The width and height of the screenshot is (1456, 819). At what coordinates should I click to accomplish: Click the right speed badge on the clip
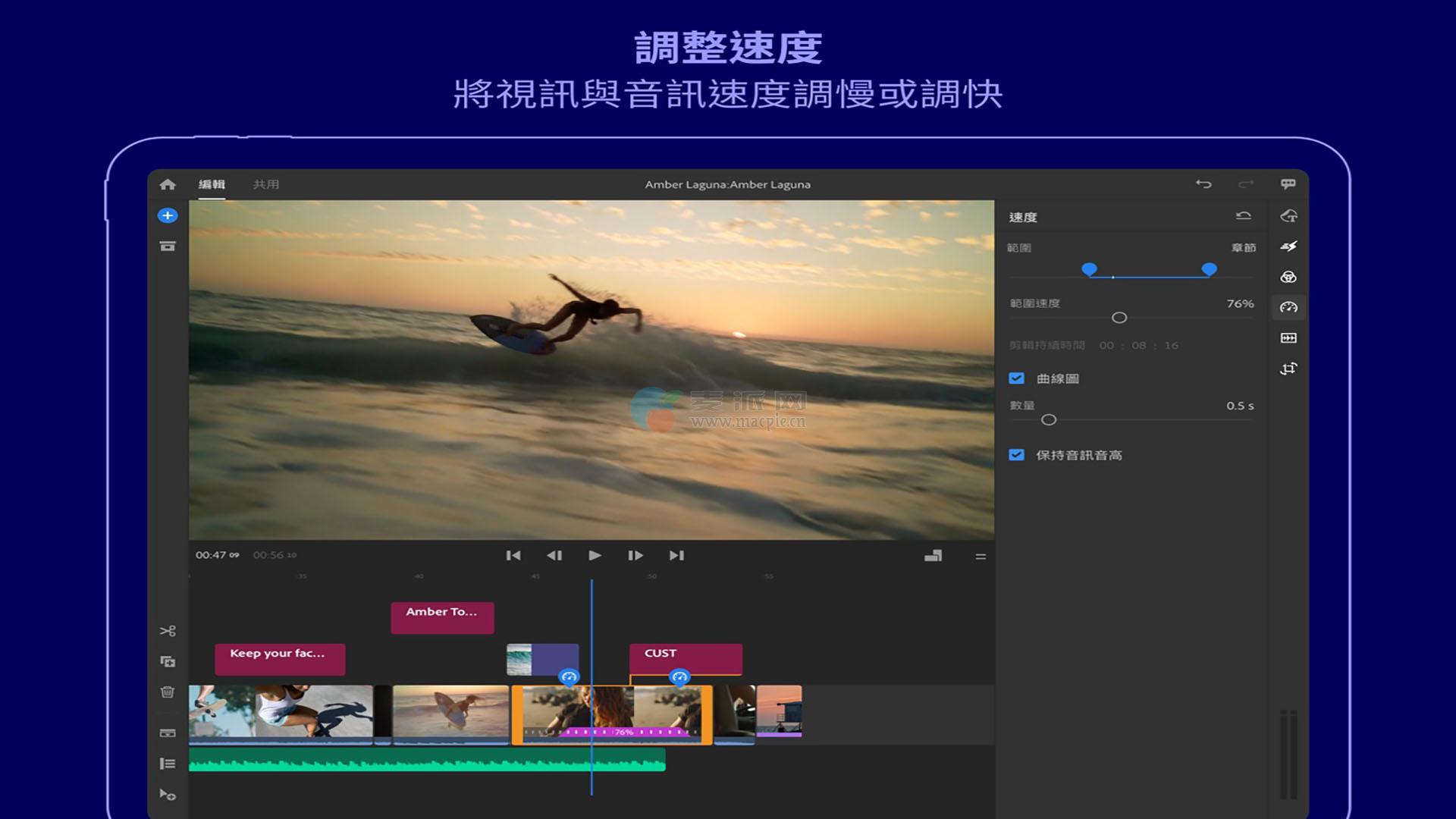[x=679, y=676]
